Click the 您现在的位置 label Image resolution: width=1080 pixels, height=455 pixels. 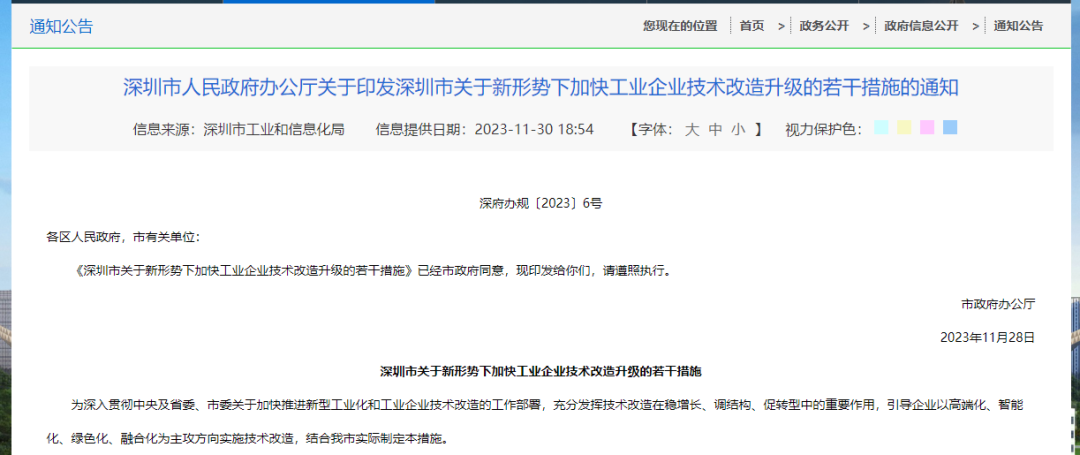pyautogui.click(x=680, y=26)
